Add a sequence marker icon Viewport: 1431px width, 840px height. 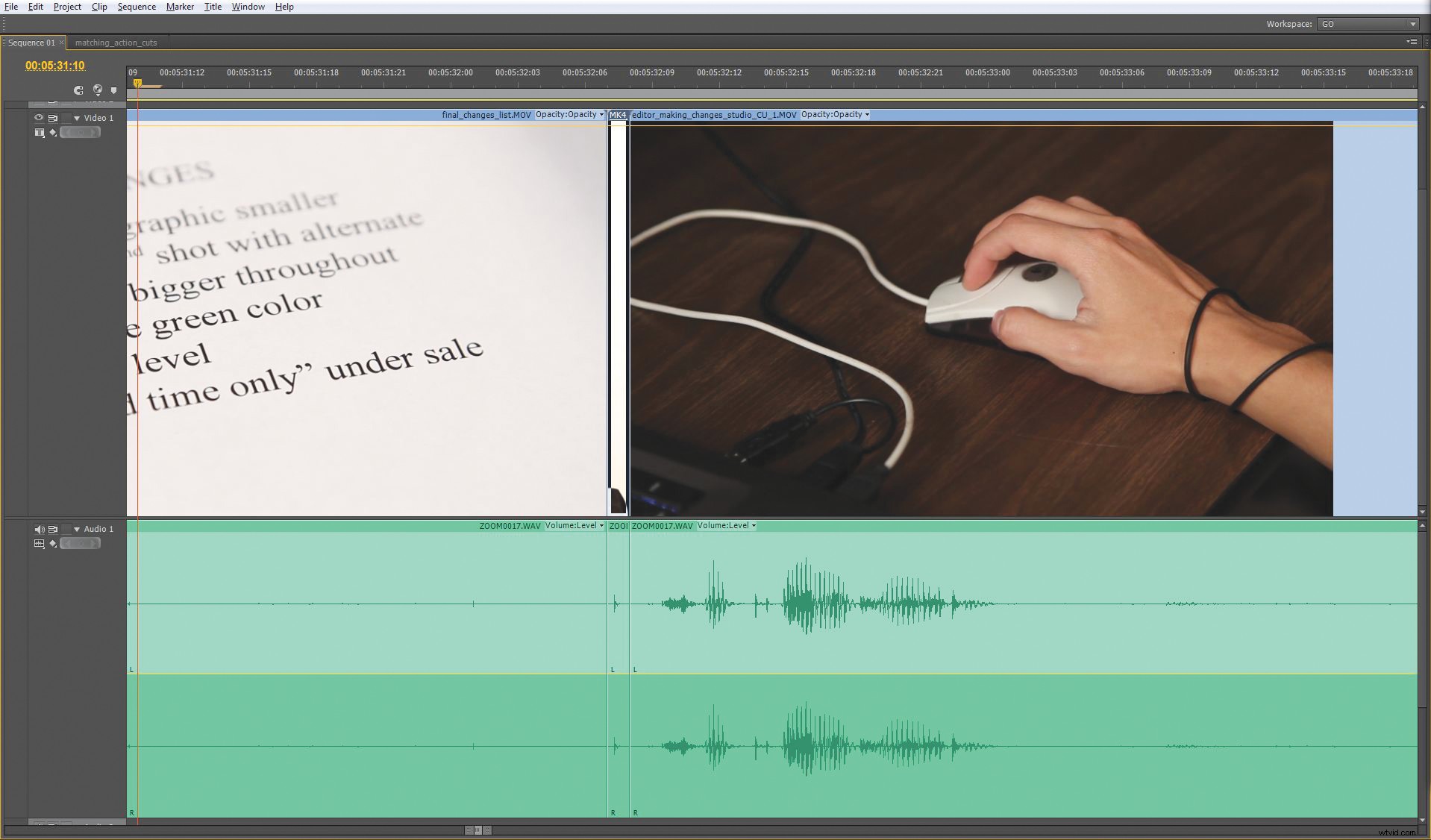point(113,90)
